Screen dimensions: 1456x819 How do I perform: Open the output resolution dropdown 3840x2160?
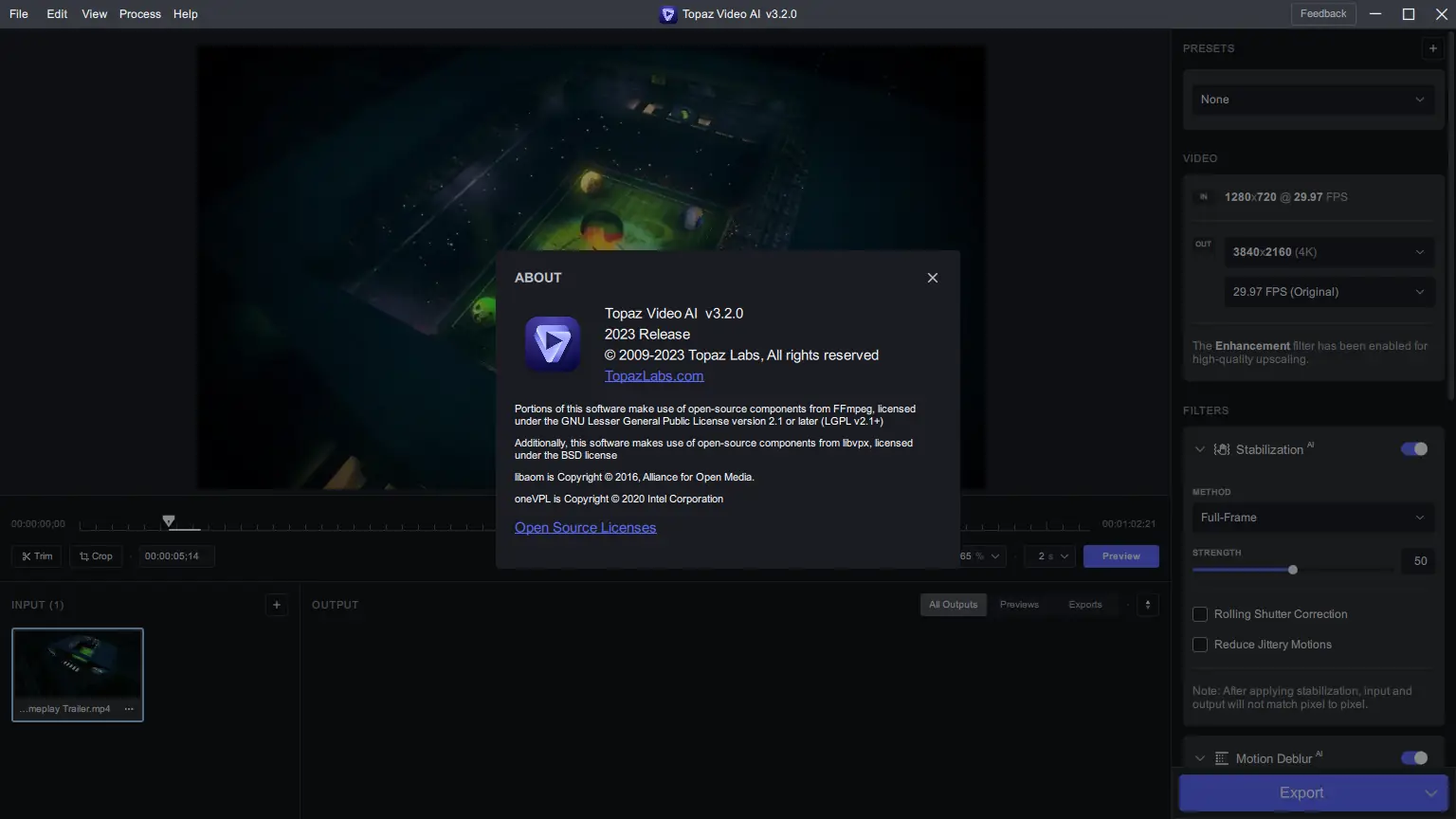coord(1328,252)
